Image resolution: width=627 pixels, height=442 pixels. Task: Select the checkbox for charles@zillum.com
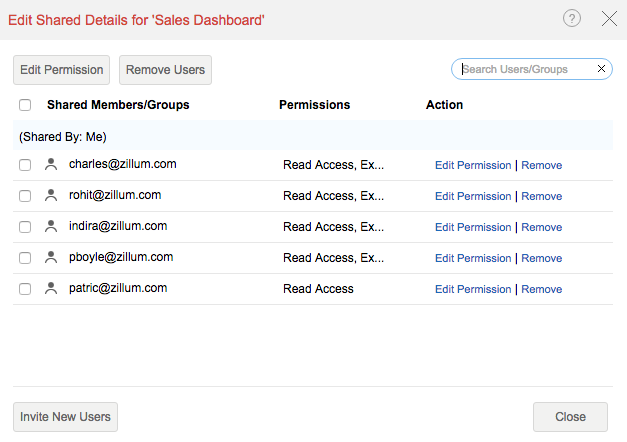pos(25,165)
